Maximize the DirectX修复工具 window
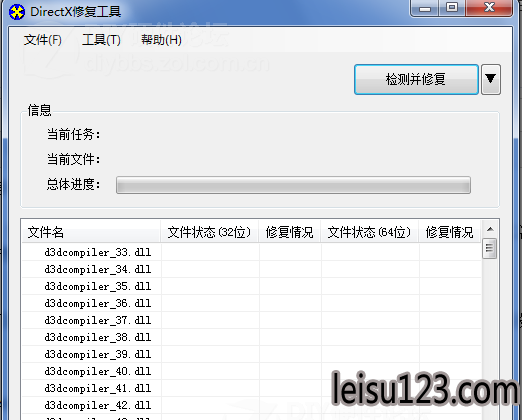 [x=452, y=7]
